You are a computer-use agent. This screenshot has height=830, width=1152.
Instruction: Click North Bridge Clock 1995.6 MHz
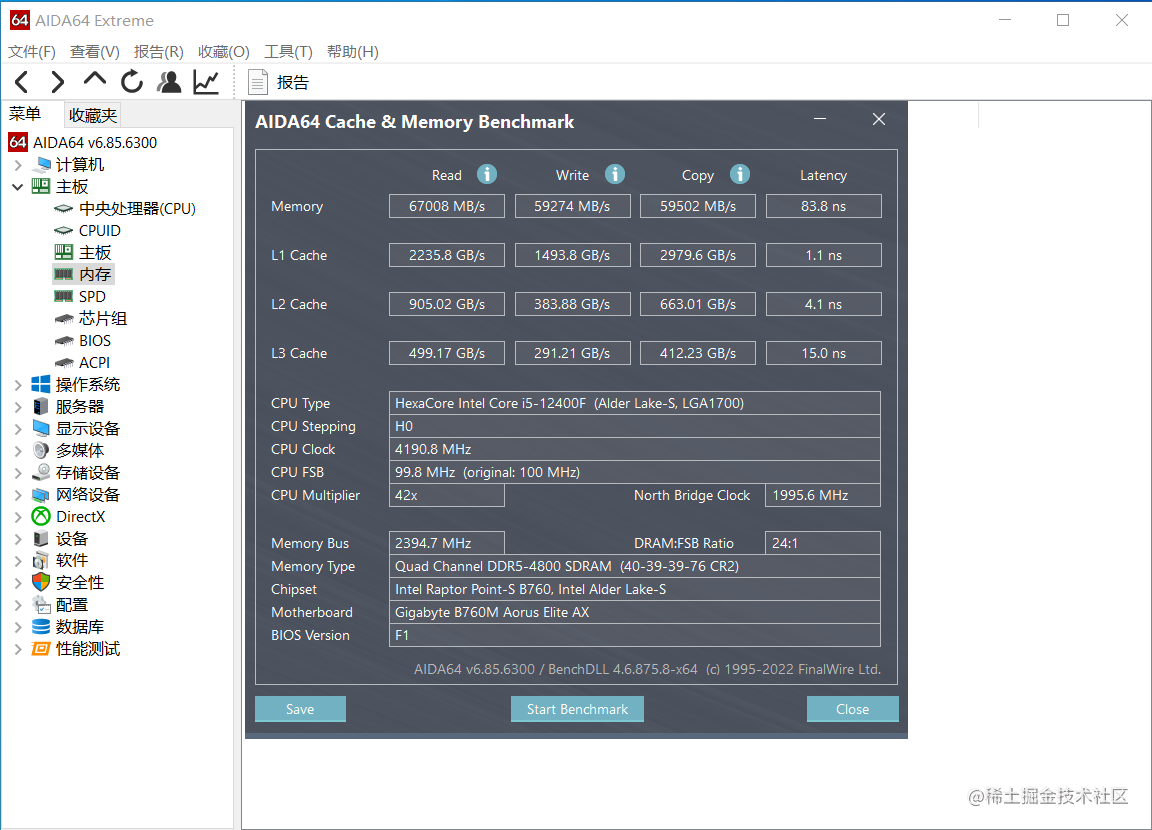pos(823,495)
